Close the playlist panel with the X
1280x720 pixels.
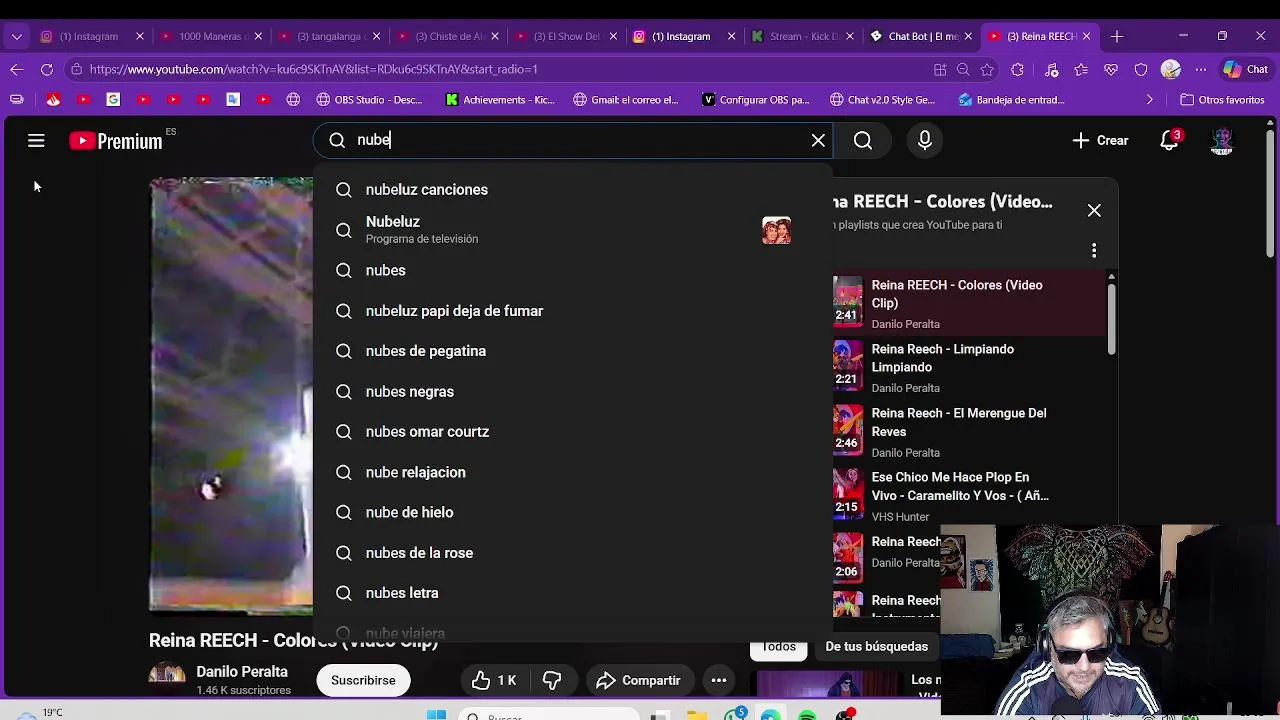[x=1094, y=211]
